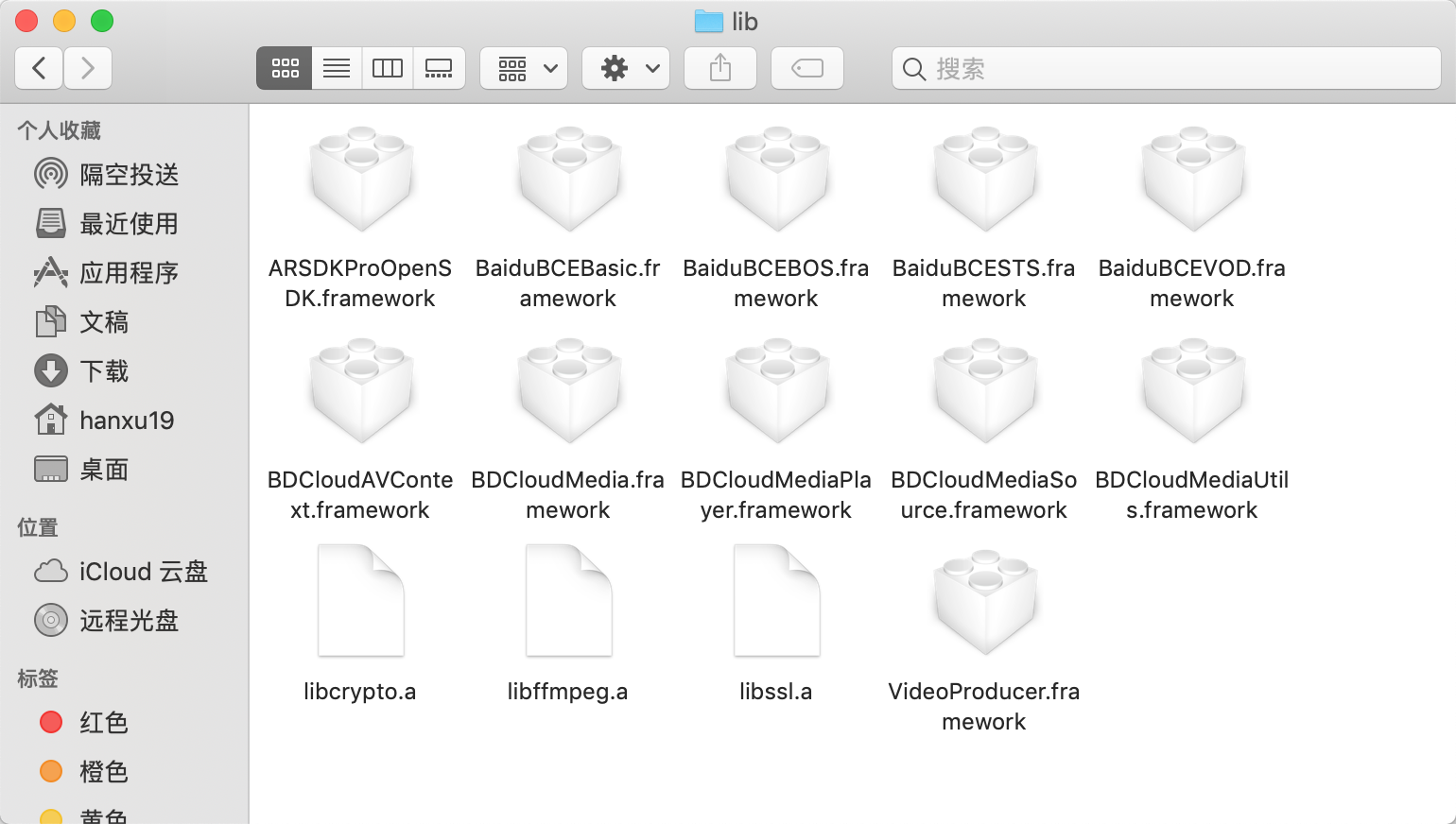The width and height of the screenshot is (1456, 824).
Task: Click the lib folder title icon
Action: pyautogui.click(x=708, y=21)
